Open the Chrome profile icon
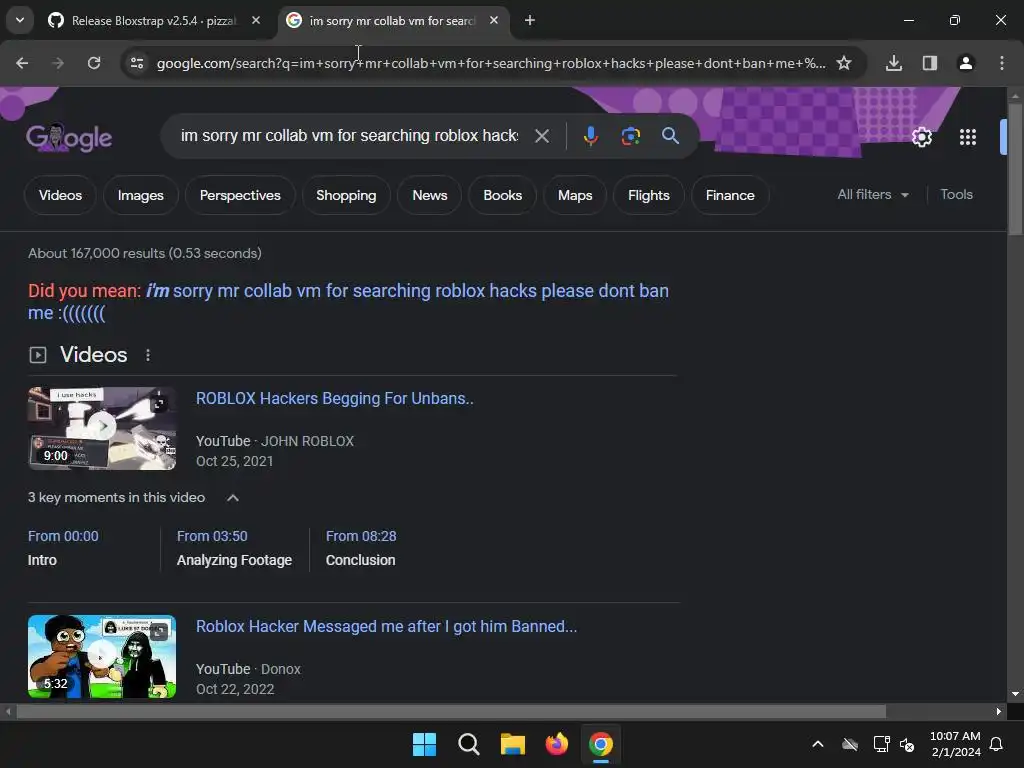 [x=966, y=63]
